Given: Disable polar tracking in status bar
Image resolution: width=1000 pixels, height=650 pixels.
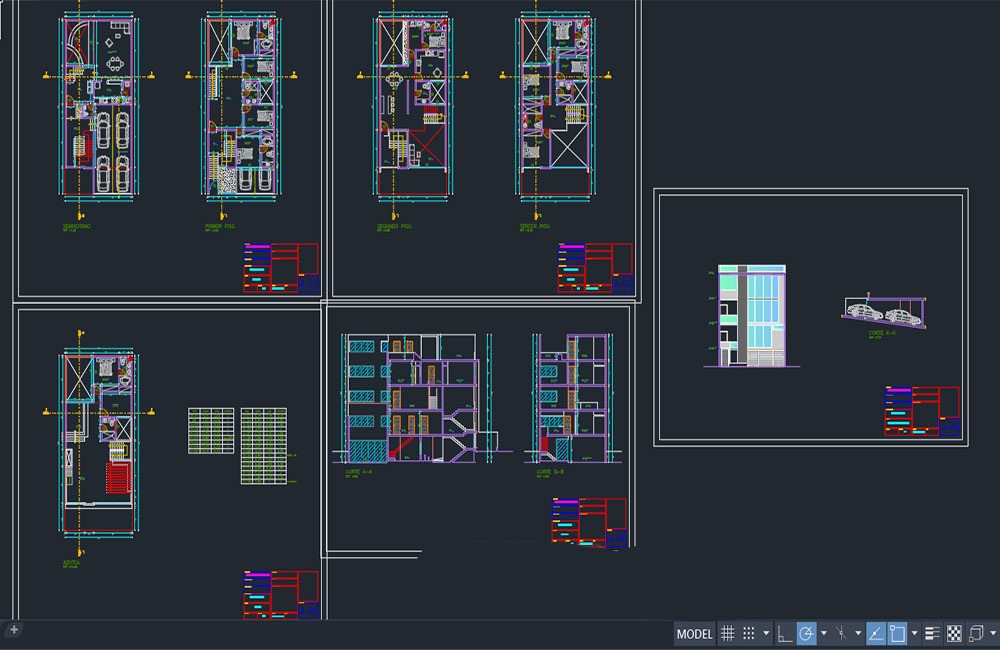Looking at the screenshot, I should pyautogui.click(x=806, y=633).
